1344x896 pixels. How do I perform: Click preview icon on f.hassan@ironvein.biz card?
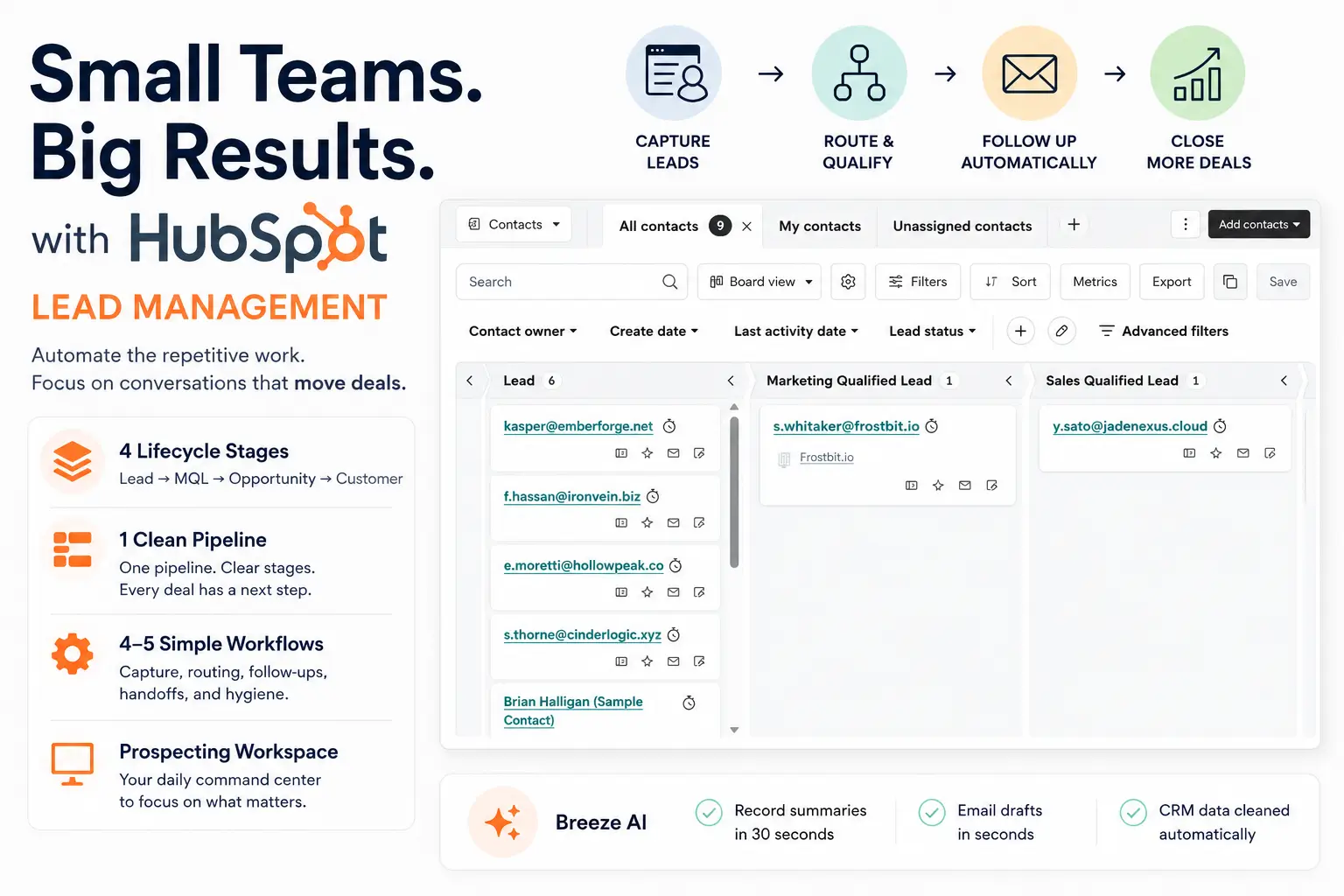621,522
